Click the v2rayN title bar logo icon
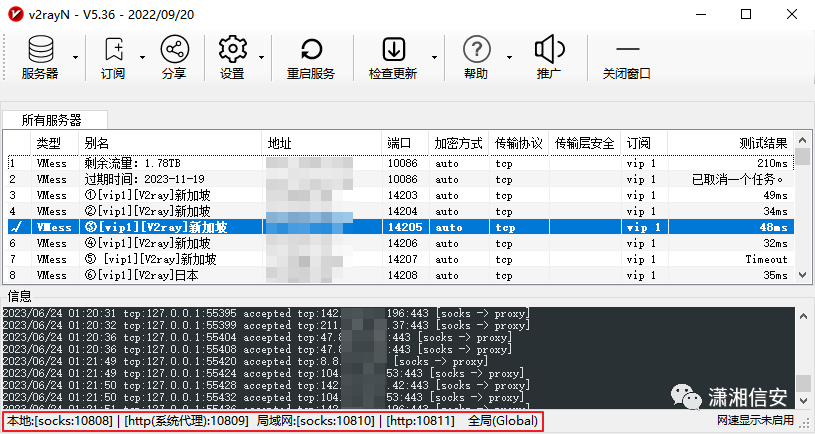 16,14
